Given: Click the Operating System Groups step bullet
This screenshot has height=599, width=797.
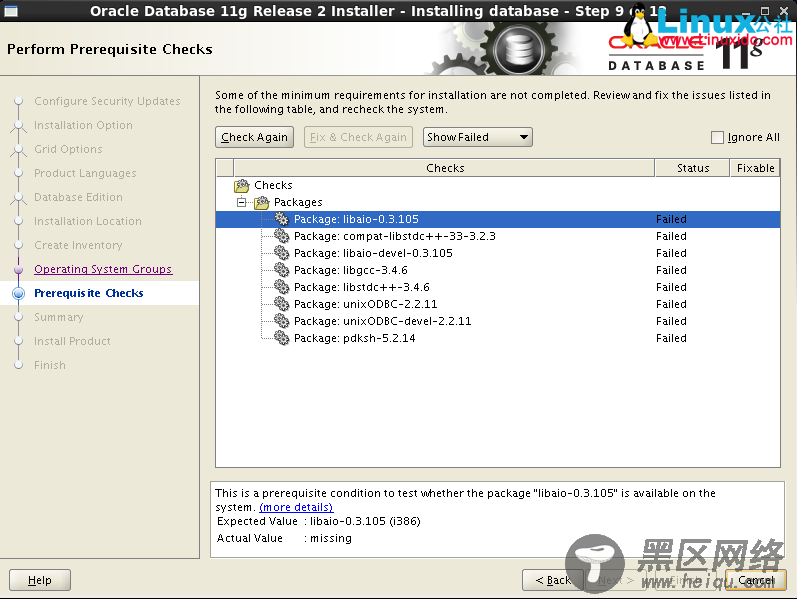Looking at the screenshot, I should [19, 269].
